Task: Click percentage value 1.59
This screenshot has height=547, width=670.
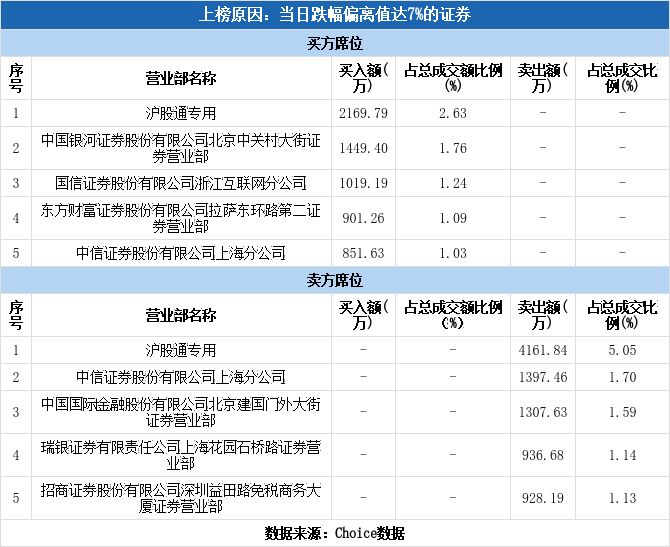Action: tap(622, 412)
